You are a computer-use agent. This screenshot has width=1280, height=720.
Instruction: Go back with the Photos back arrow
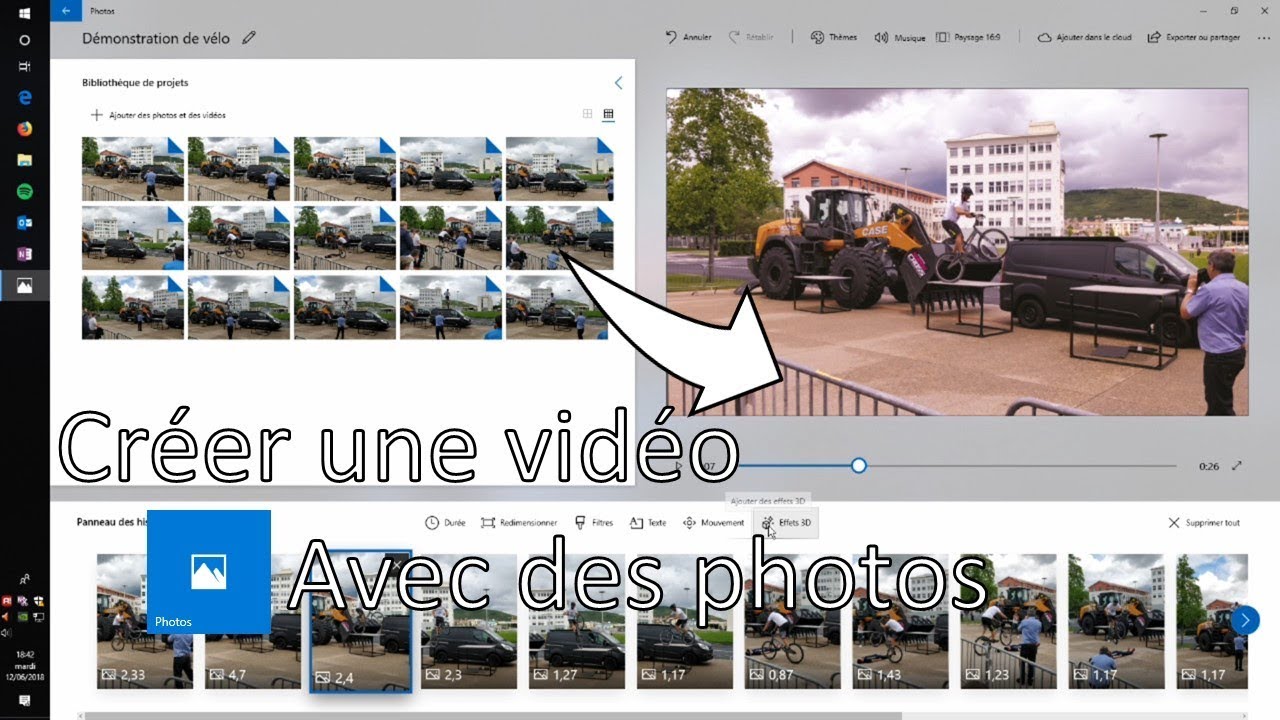(66, 10)
